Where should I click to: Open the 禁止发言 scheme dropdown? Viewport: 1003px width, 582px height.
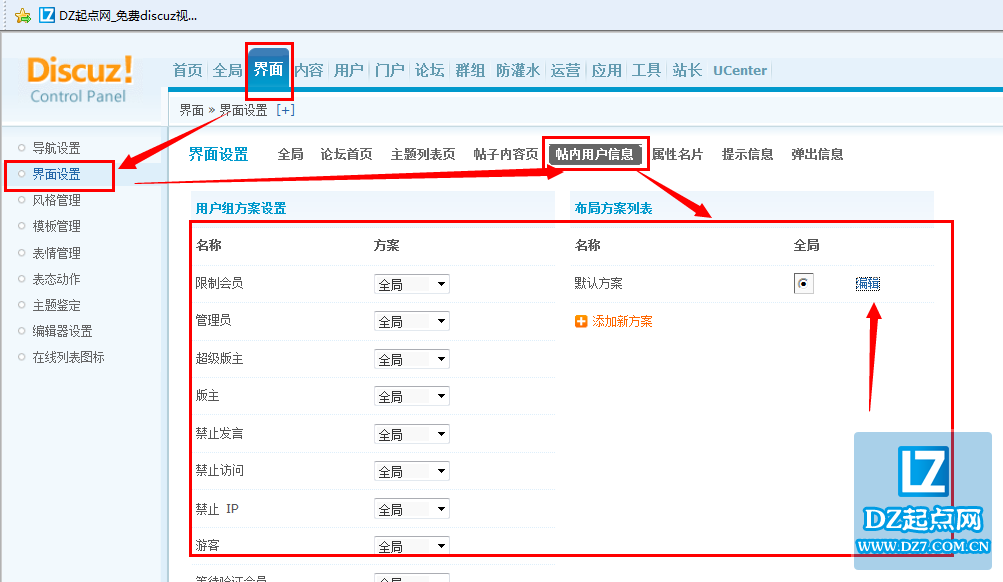[411, 435]
